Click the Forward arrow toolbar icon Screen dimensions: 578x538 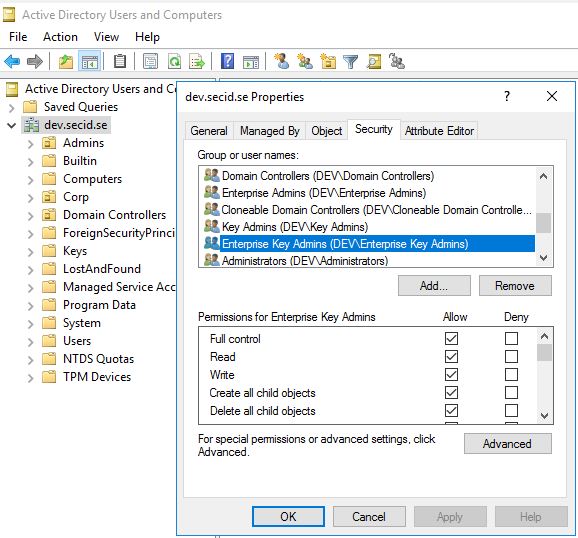pyautogui.click(x=35, y=61)
